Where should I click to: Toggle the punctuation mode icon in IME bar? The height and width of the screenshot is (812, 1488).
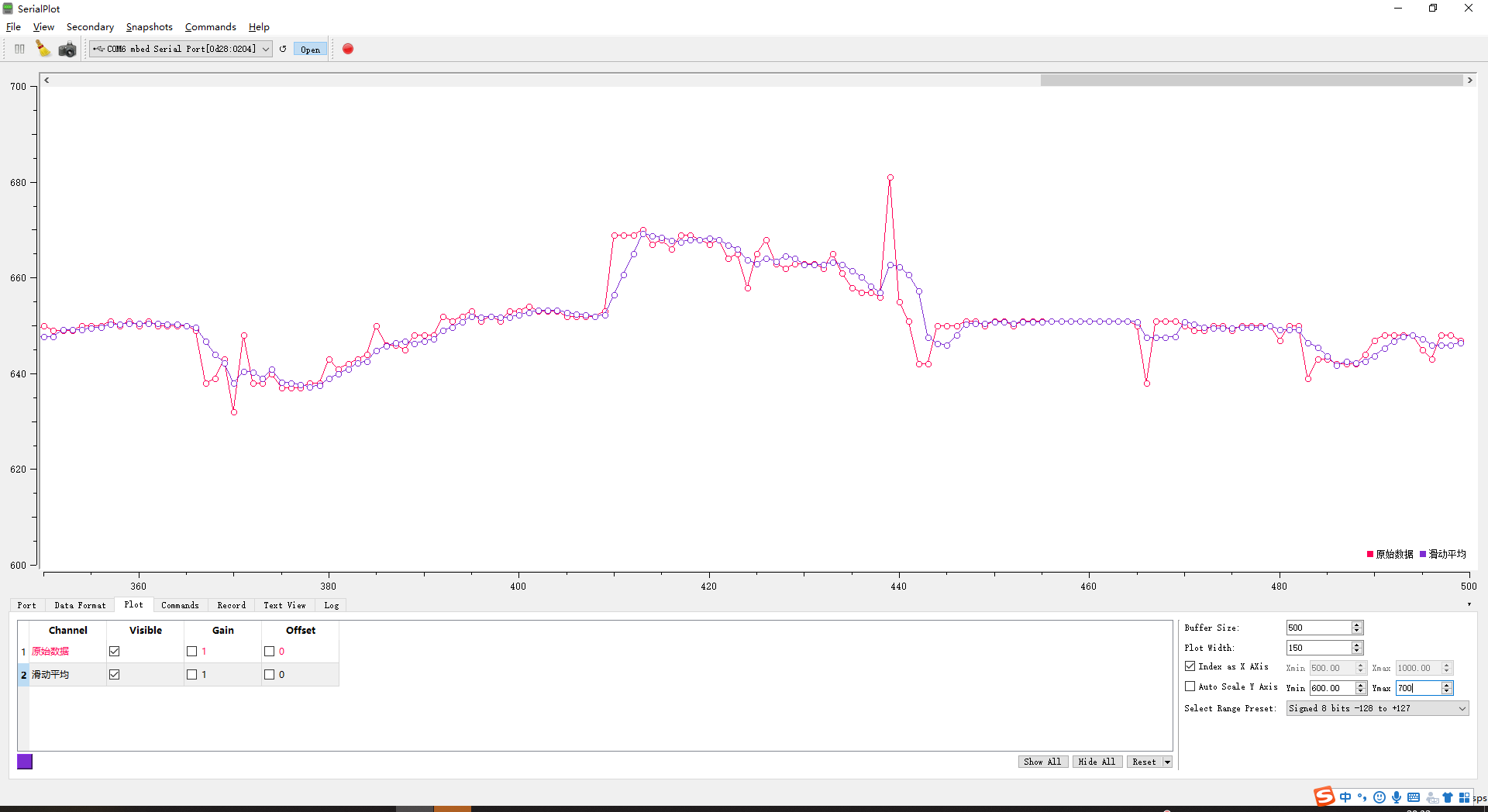[x=1362, y=797]
